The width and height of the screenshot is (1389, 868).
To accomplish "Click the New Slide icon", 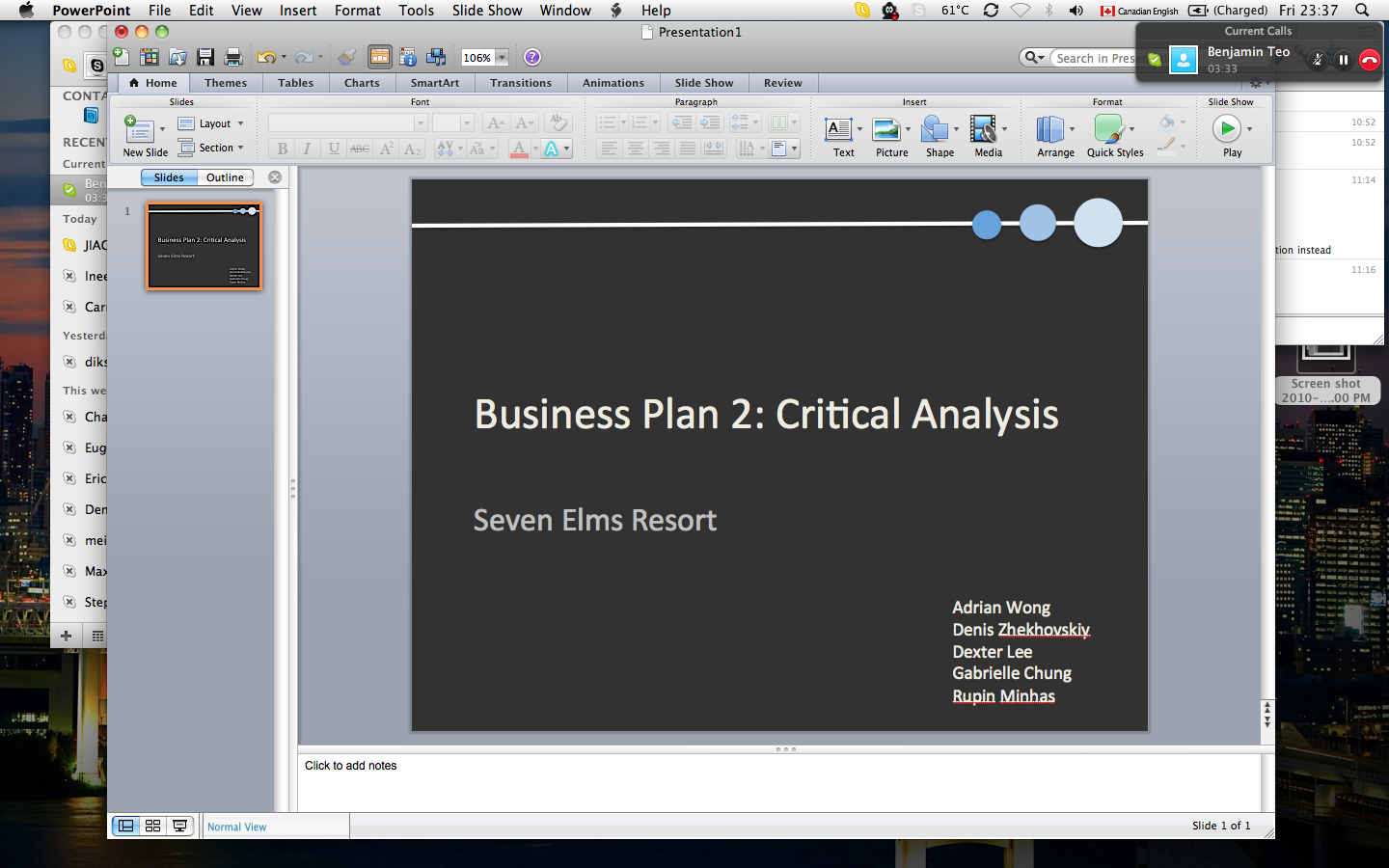I will point(140,129).
